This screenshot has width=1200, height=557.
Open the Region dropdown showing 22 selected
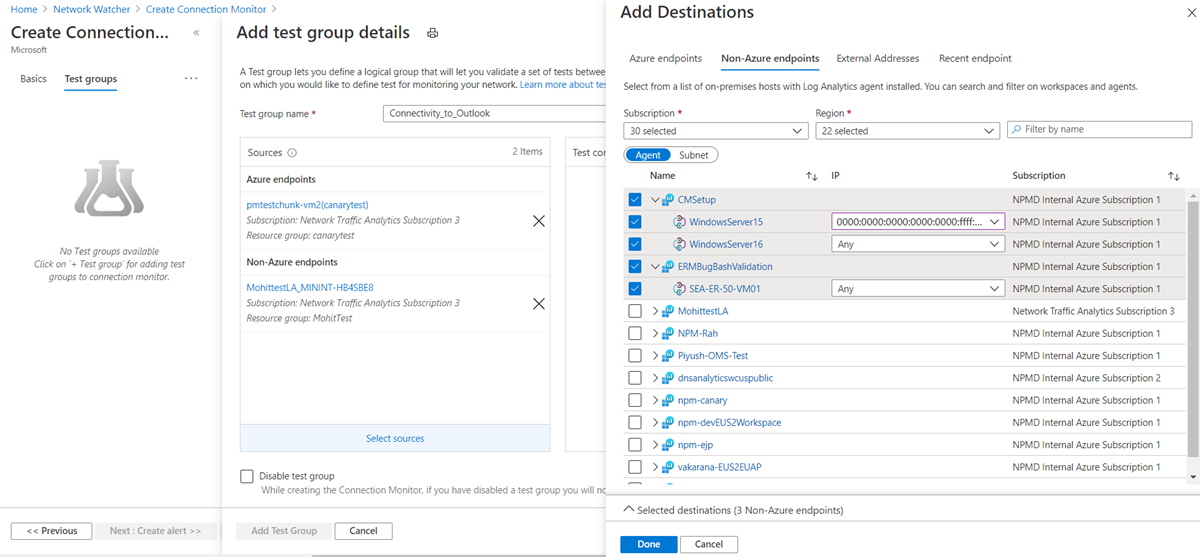coord(907,131)
